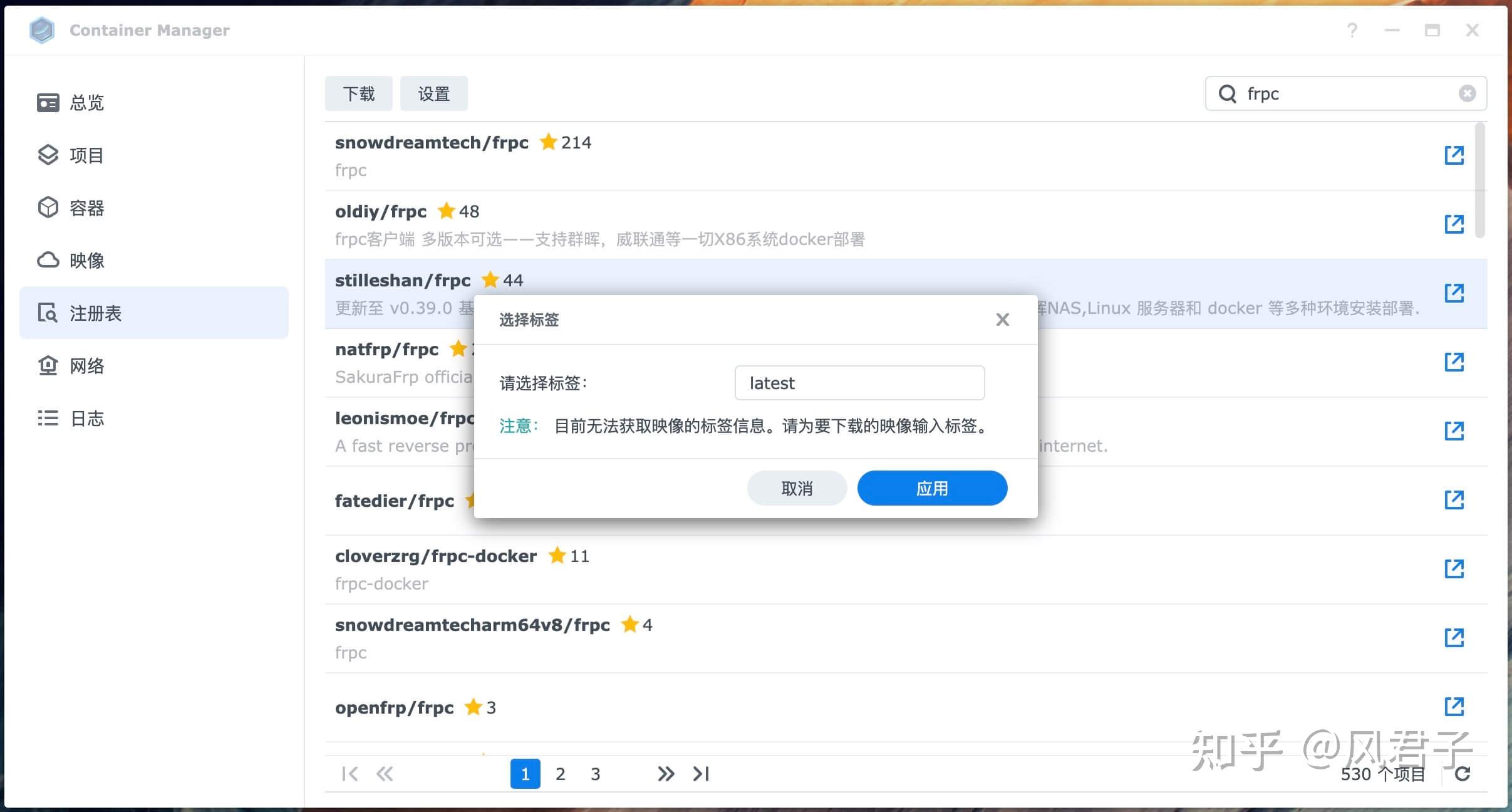Skip forward with double-arrow pagination

665,774
